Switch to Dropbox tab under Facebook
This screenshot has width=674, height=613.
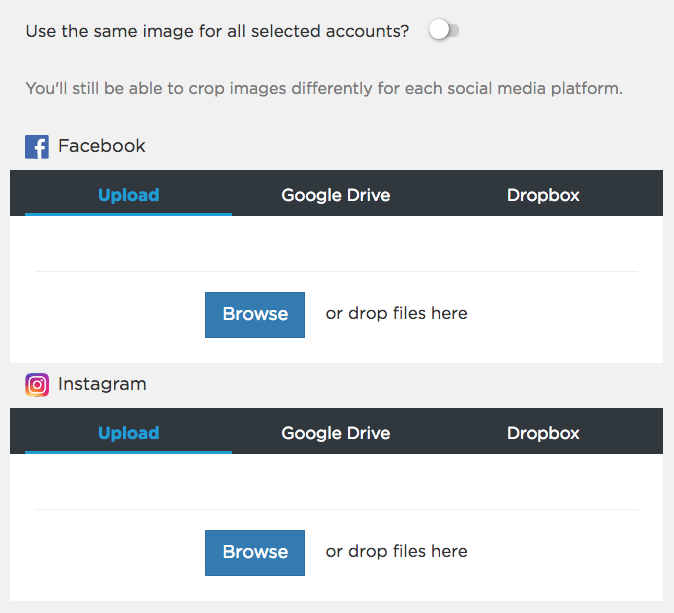coord(543,195)
